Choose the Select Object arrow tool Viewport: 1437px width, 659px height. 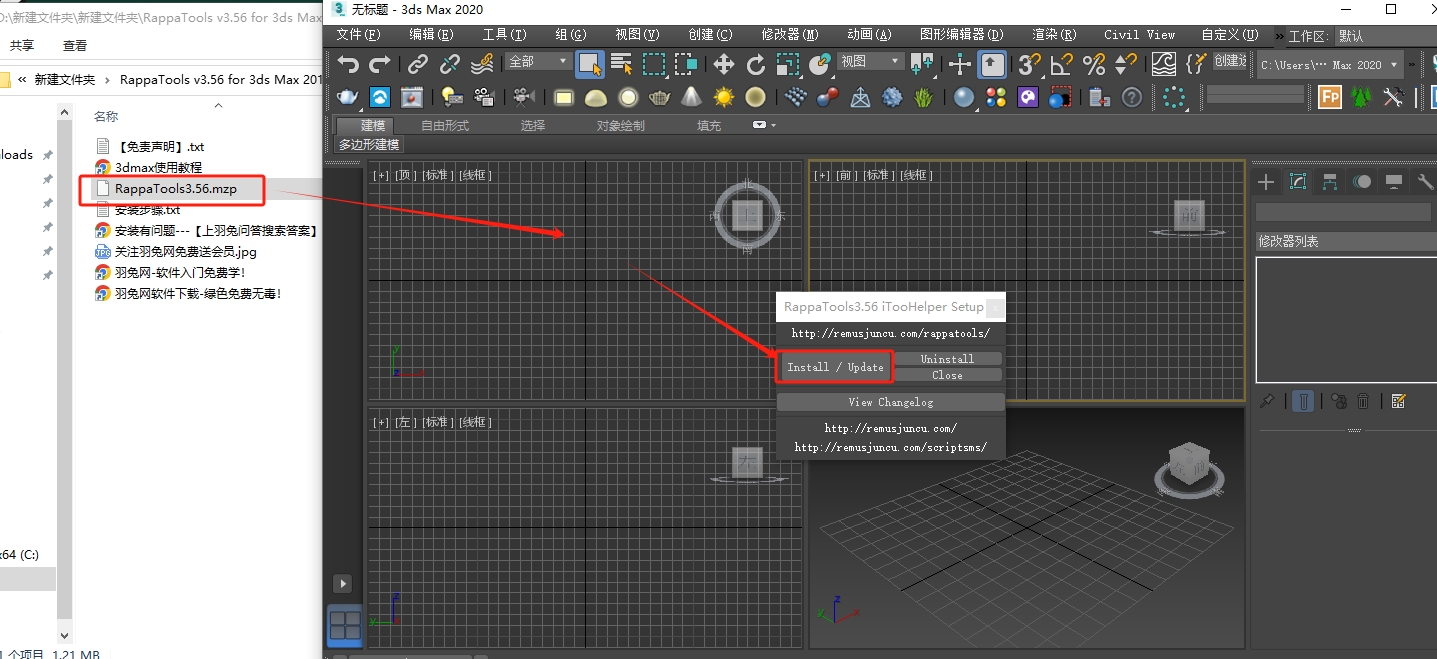[x=589, y=65]
